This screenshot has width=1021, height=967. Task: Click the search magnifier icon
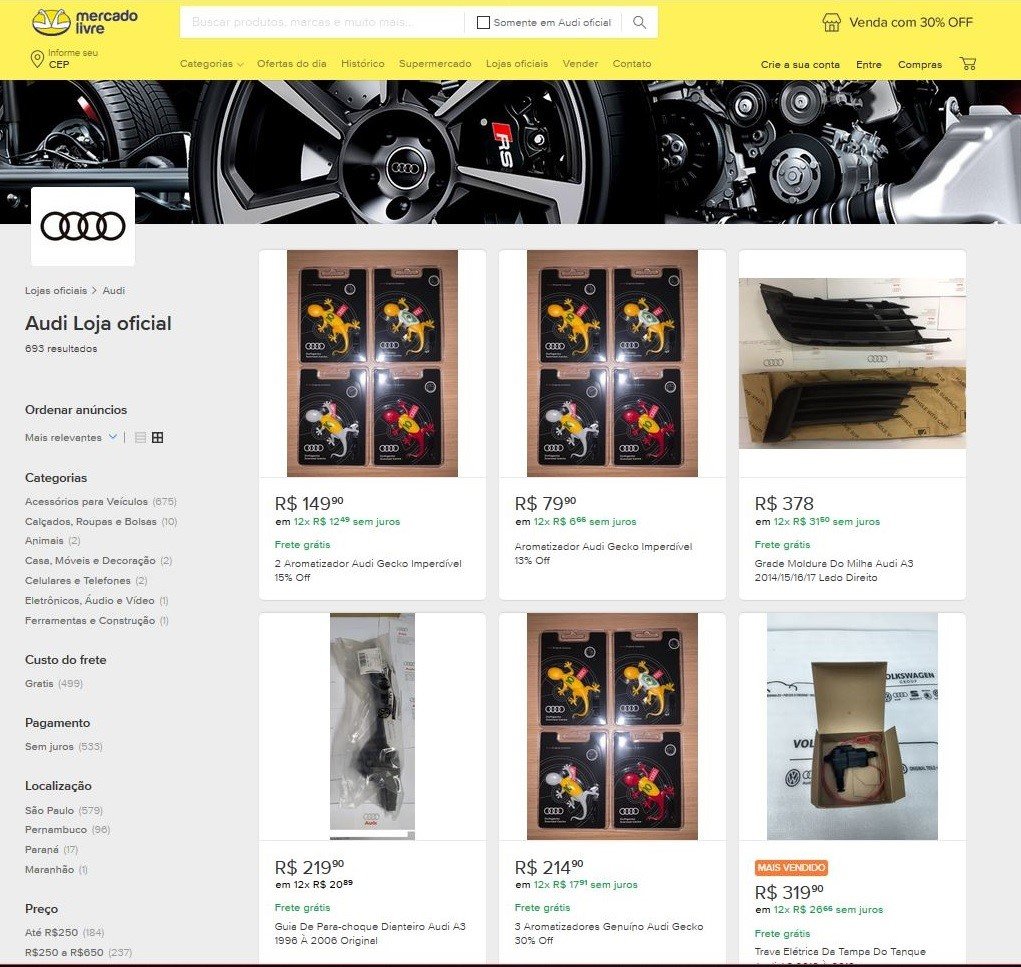[x=640, y=22]
